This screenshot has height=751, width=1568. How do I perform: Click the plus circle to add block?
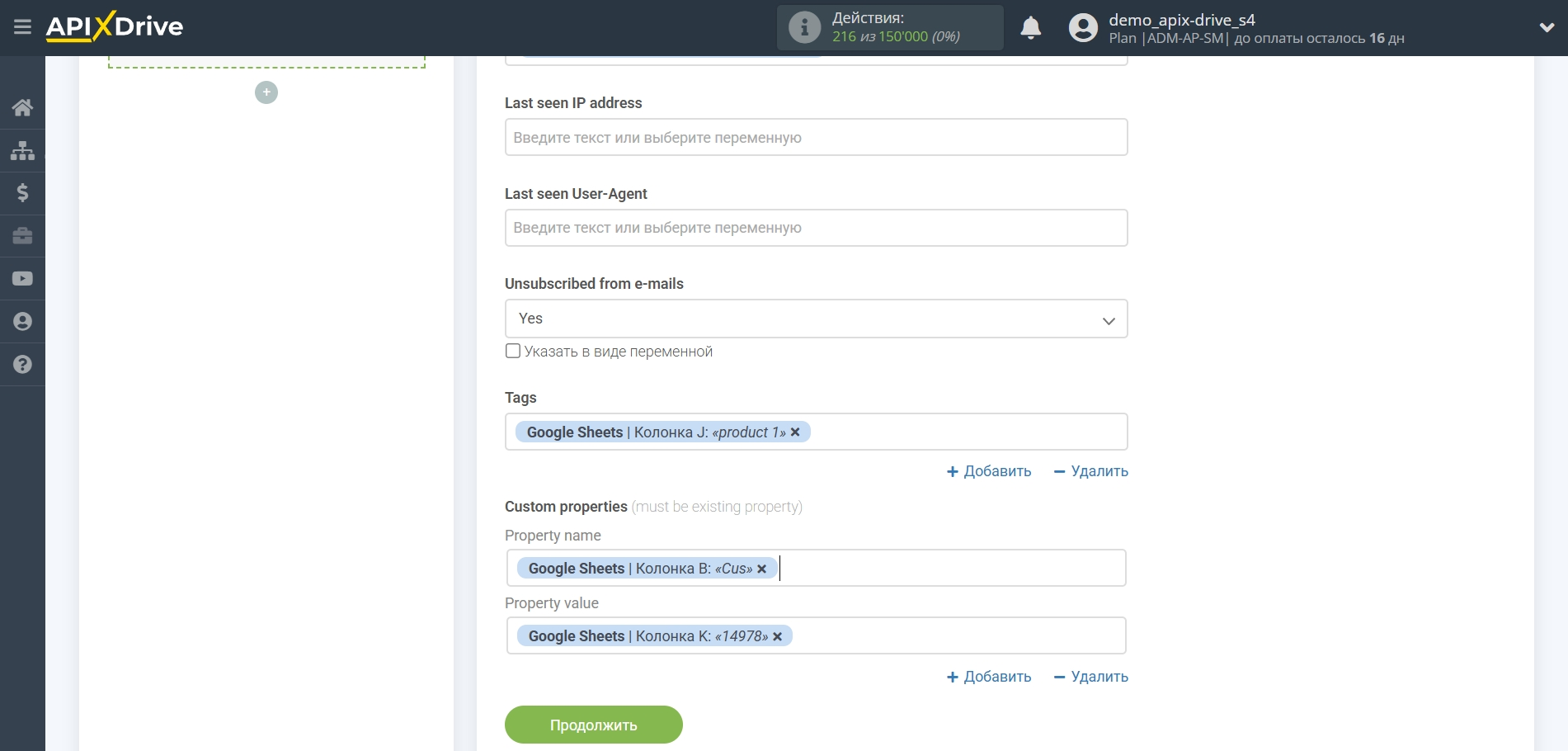click(266, 92)
